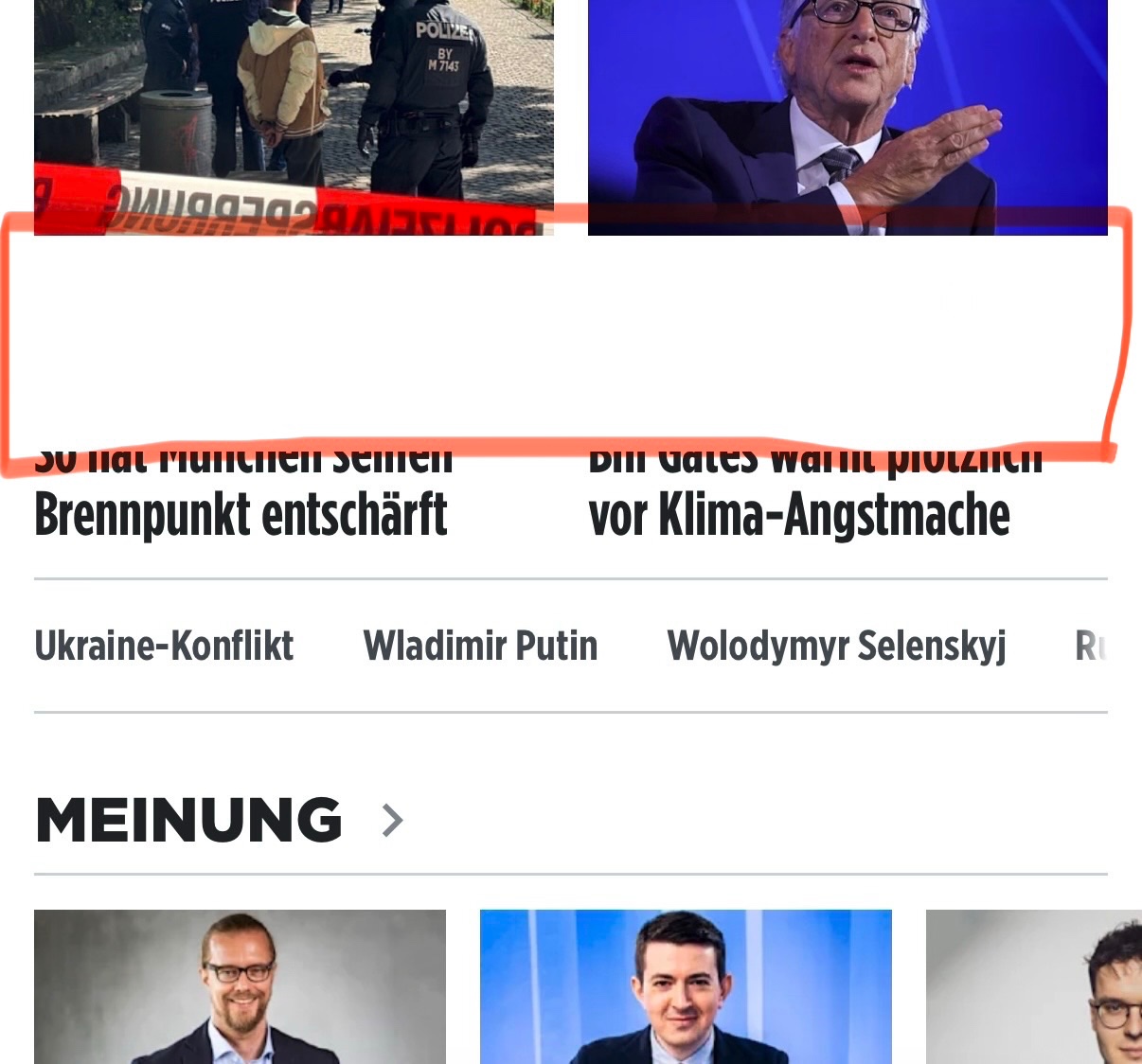
Task: Open the 'vor Klima-Angstmache' headline
Action: pyautogui.click(x=799, y=515)
